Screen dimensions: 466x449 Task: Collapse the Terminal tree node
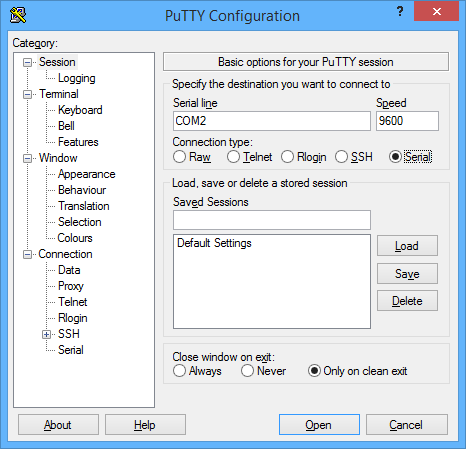pos(27,94)
